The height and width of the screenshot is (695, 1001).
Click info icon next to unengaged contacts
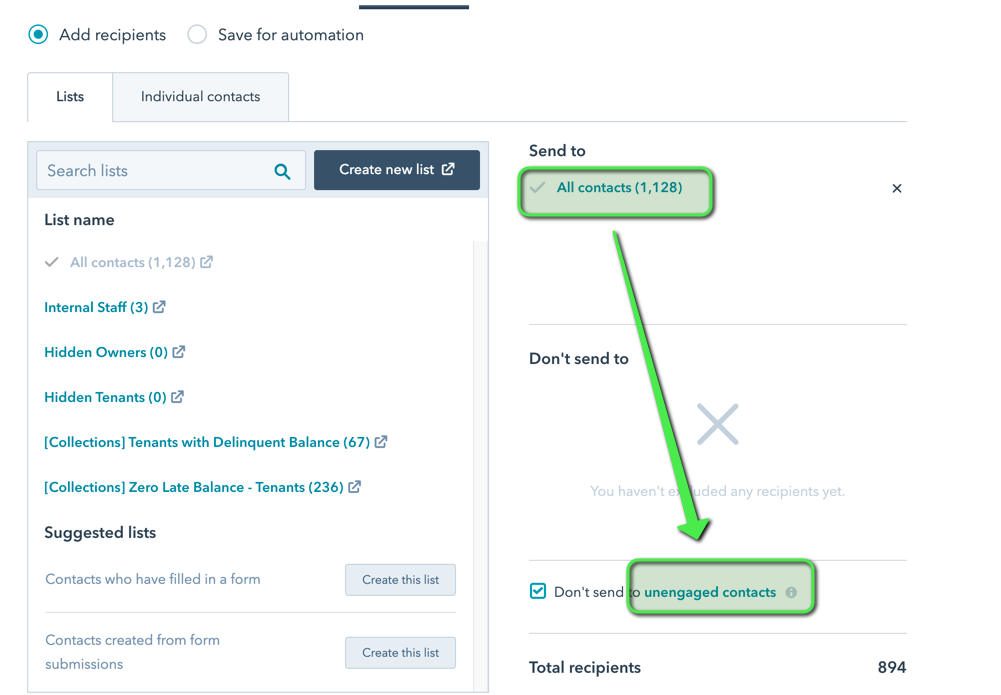click(791, 592)
